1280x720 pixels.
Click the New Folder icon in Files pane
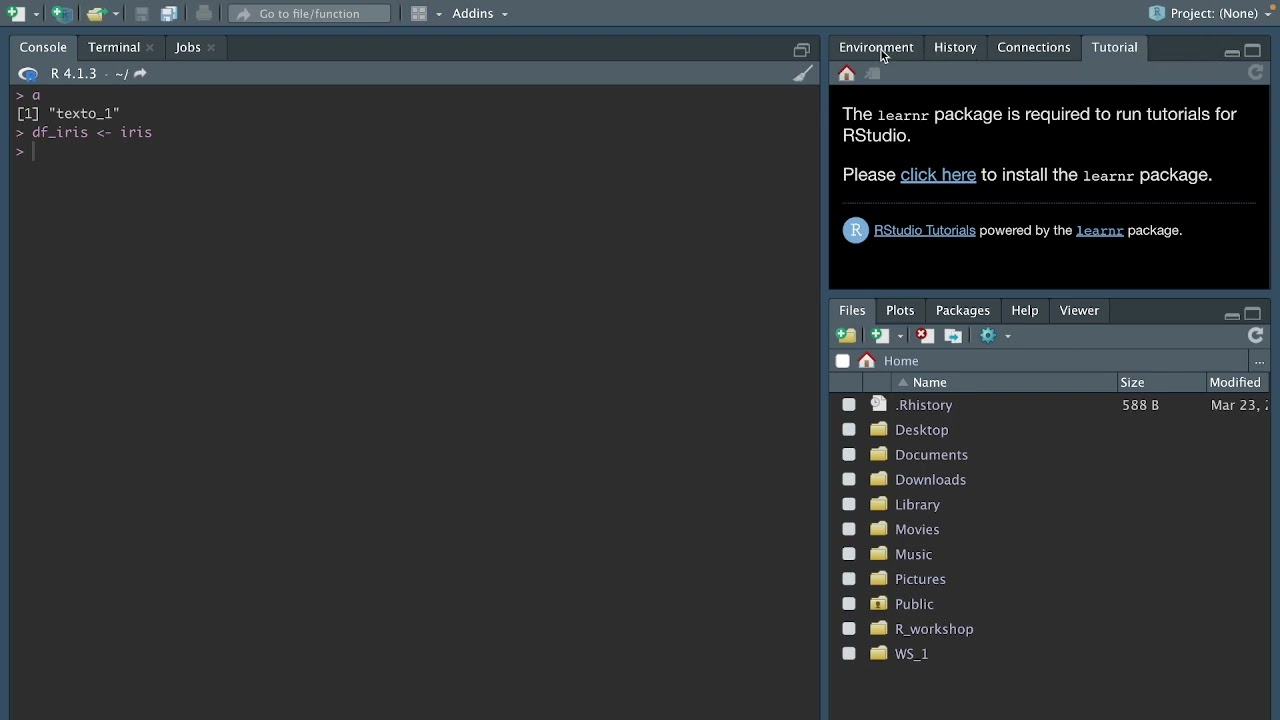click(x=847, y=336)
